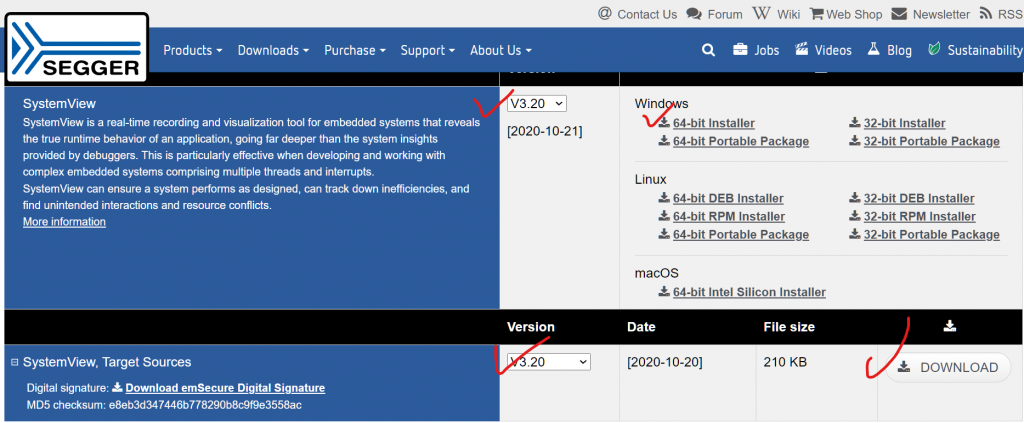Click the macOS section label

tap(656, 273)
